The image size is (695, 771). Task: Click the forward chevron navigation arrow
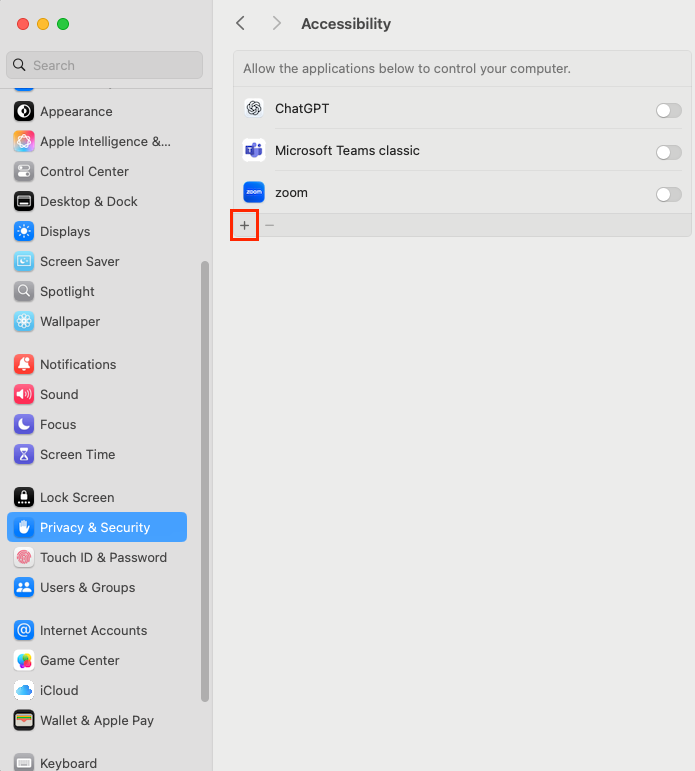click(x=277, y=23)
